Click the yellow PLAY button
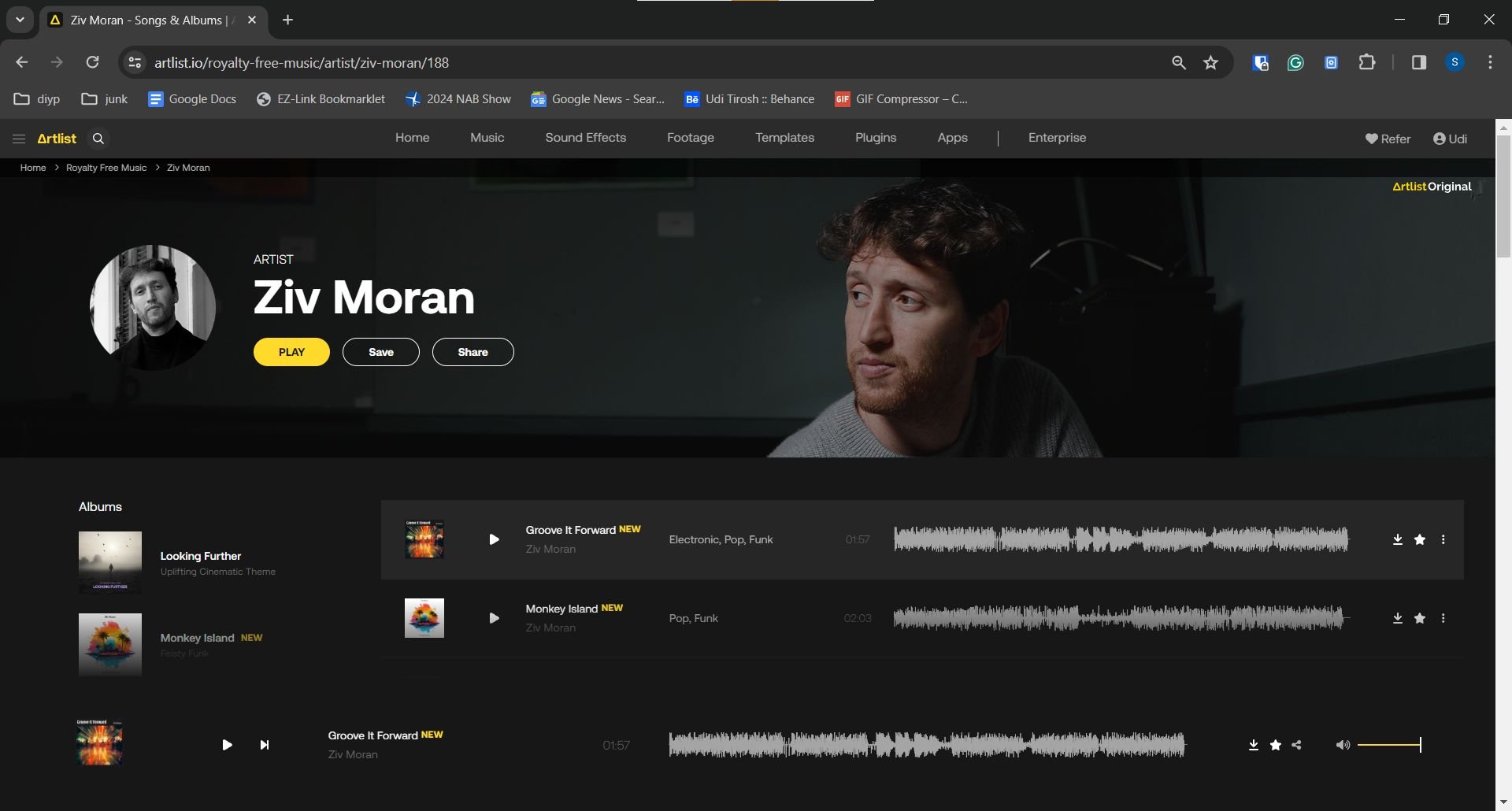1512x811 pixels. tap(291, 352)
